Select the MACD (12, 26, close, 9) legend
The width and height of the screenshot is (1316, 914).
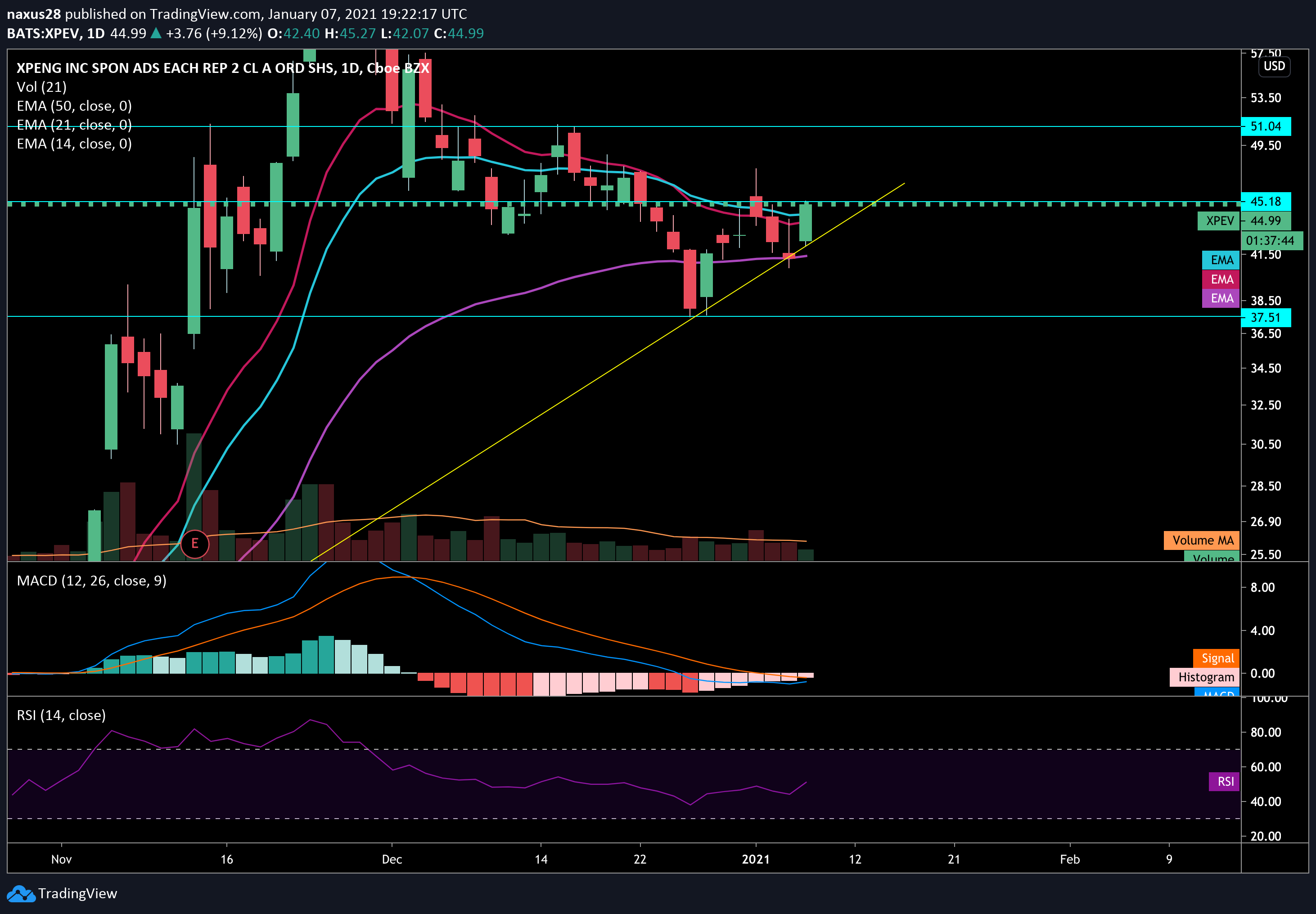click(x=92, y=581)
